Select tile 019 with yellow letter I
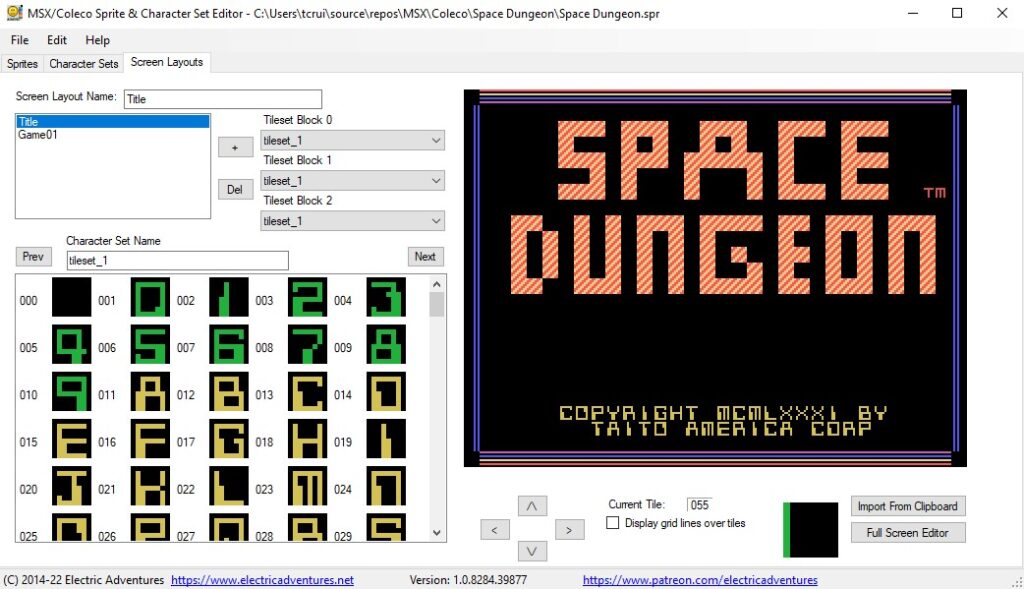Image resolution: width=1024 pixels, height=589 pixels. point(386,438)
